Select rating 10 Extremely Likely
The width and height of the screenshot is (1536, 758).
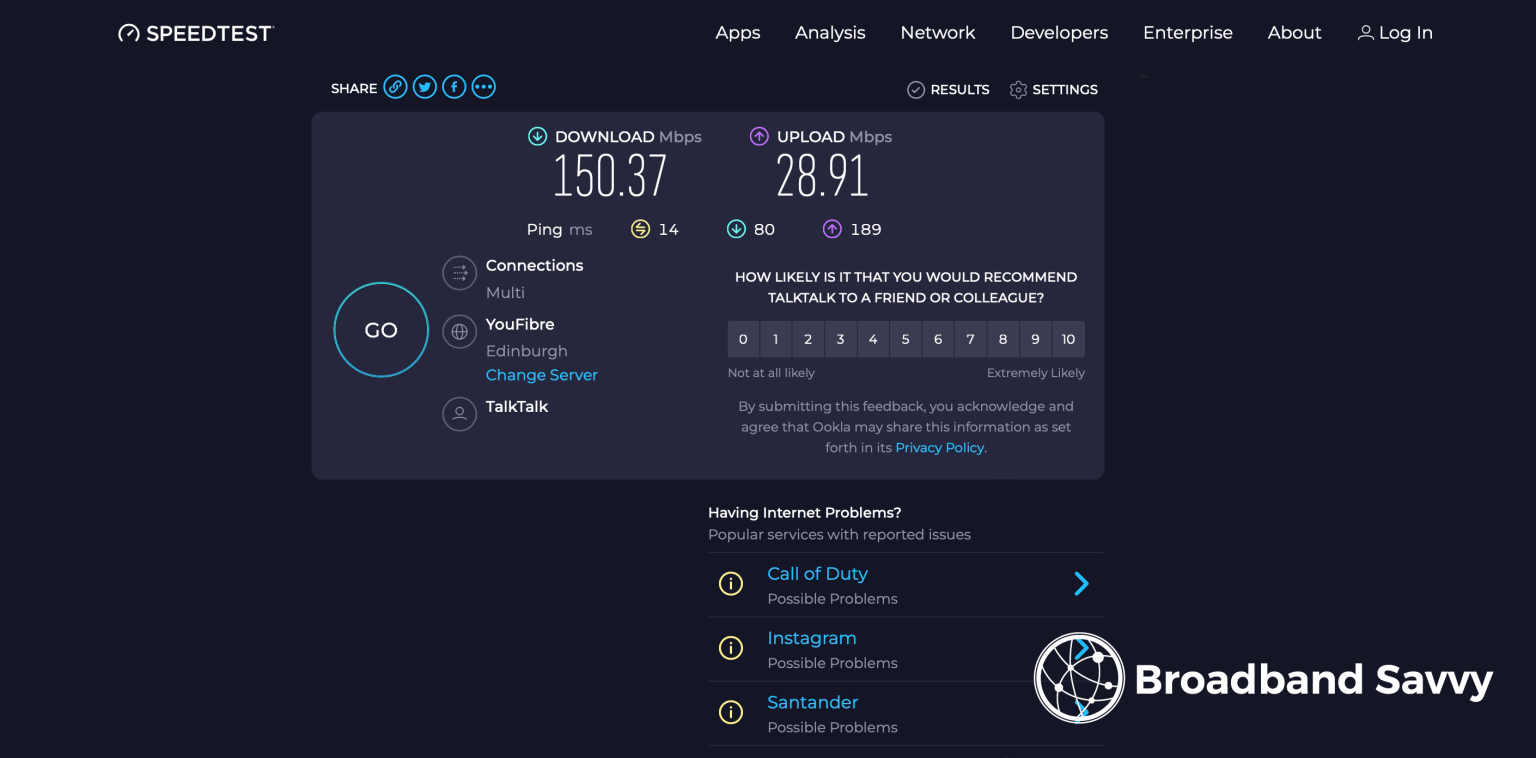(1068, 339)
